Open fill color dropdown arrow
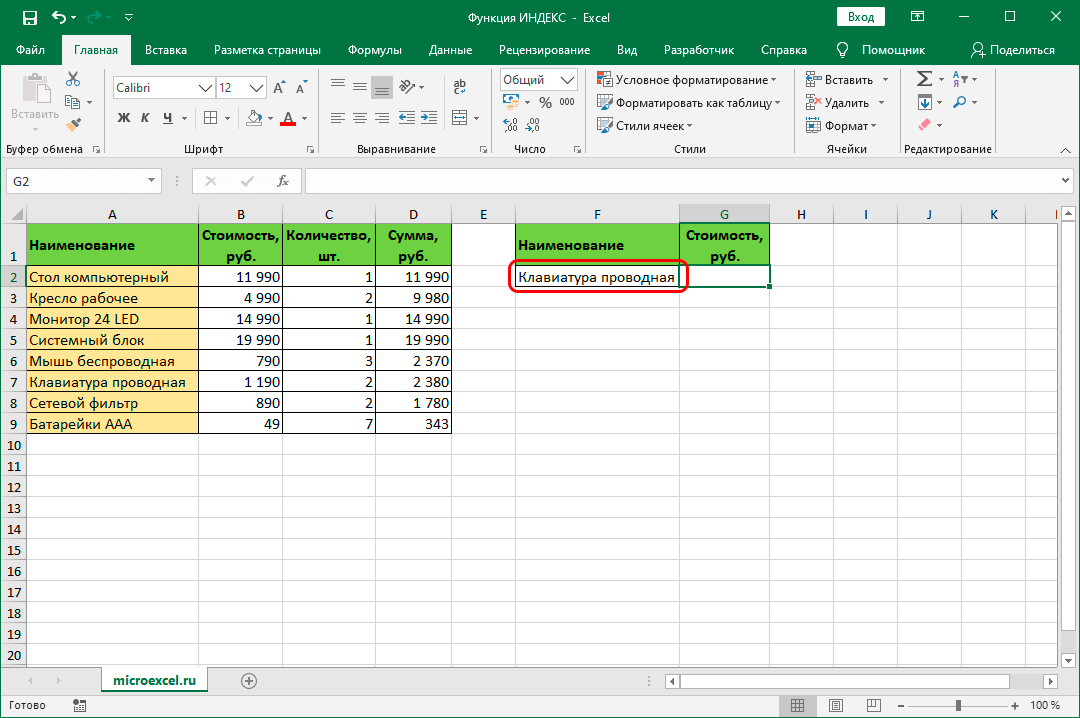This screenshot has width=1080, height=718. tap(271, 119)
